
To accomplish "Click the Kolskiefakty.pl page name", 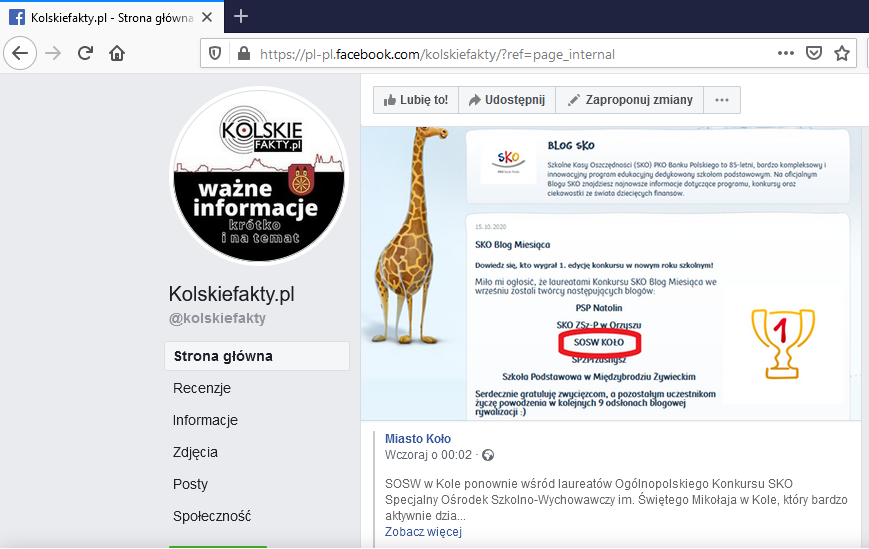I will point(232,294).
